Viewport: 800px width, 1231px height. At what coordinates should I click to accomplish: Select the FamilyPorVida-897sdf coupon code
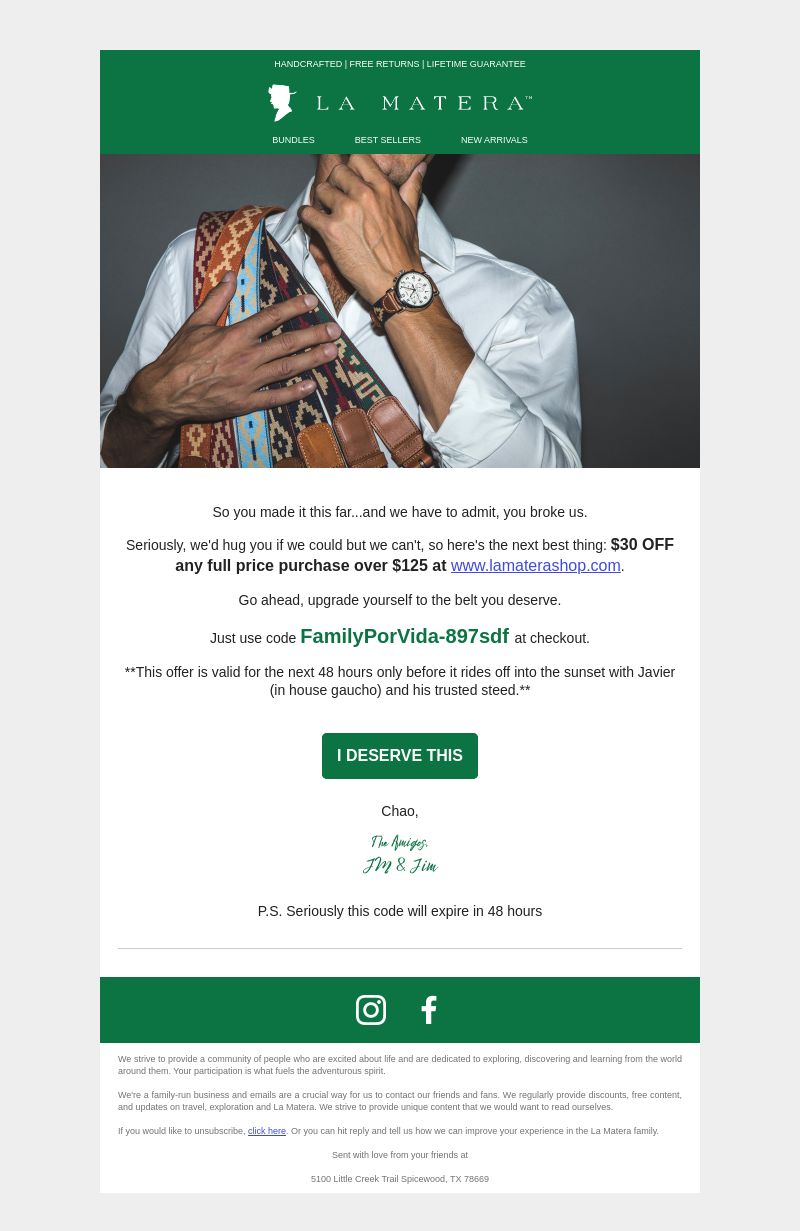(404, 637)
